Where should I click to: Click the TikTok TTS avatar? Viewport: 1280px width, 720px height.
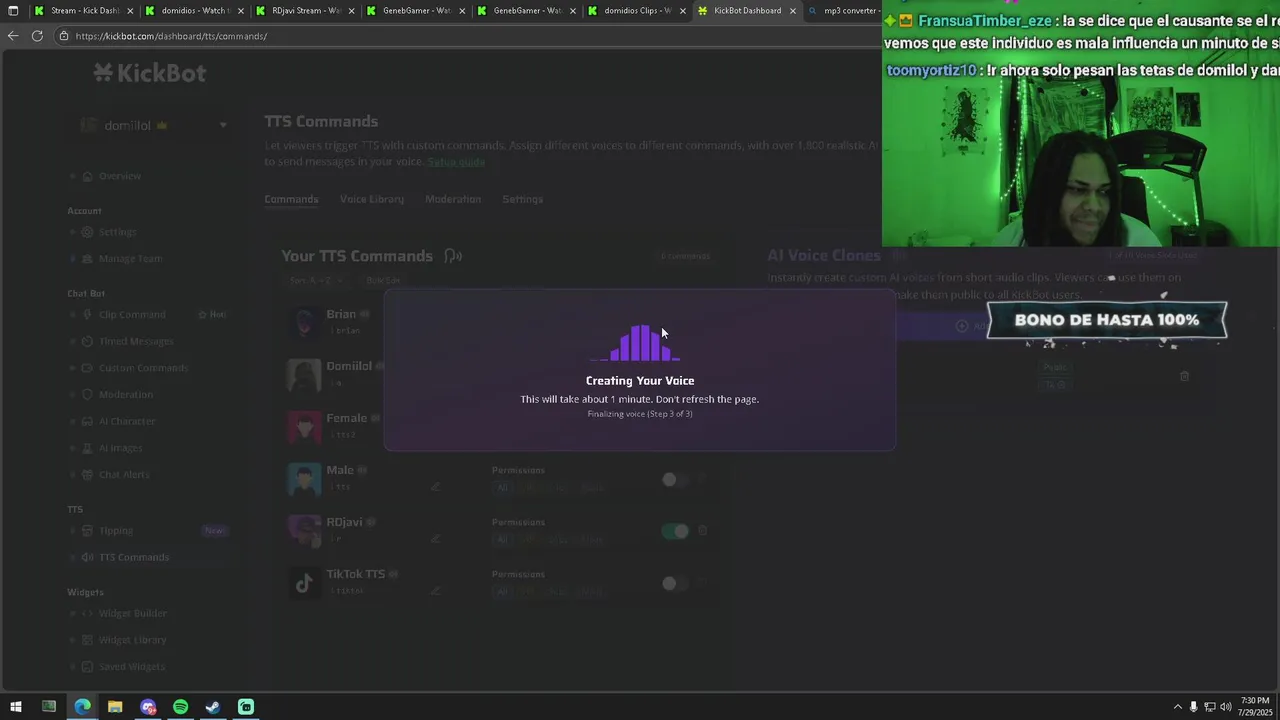click(304, 583)
